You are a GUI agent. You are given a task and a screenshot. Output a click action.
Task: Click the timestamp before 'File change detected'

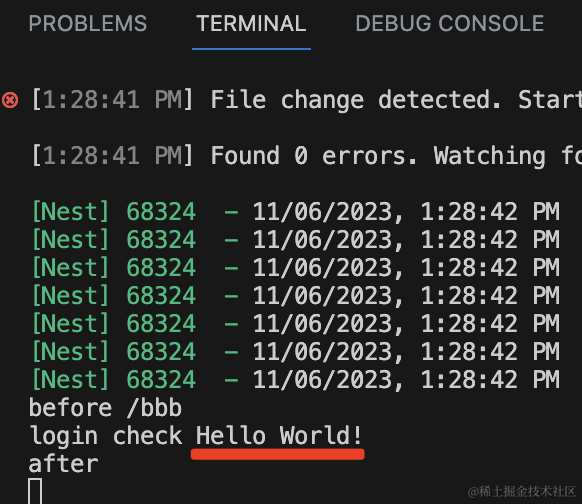tap(112, 100)
